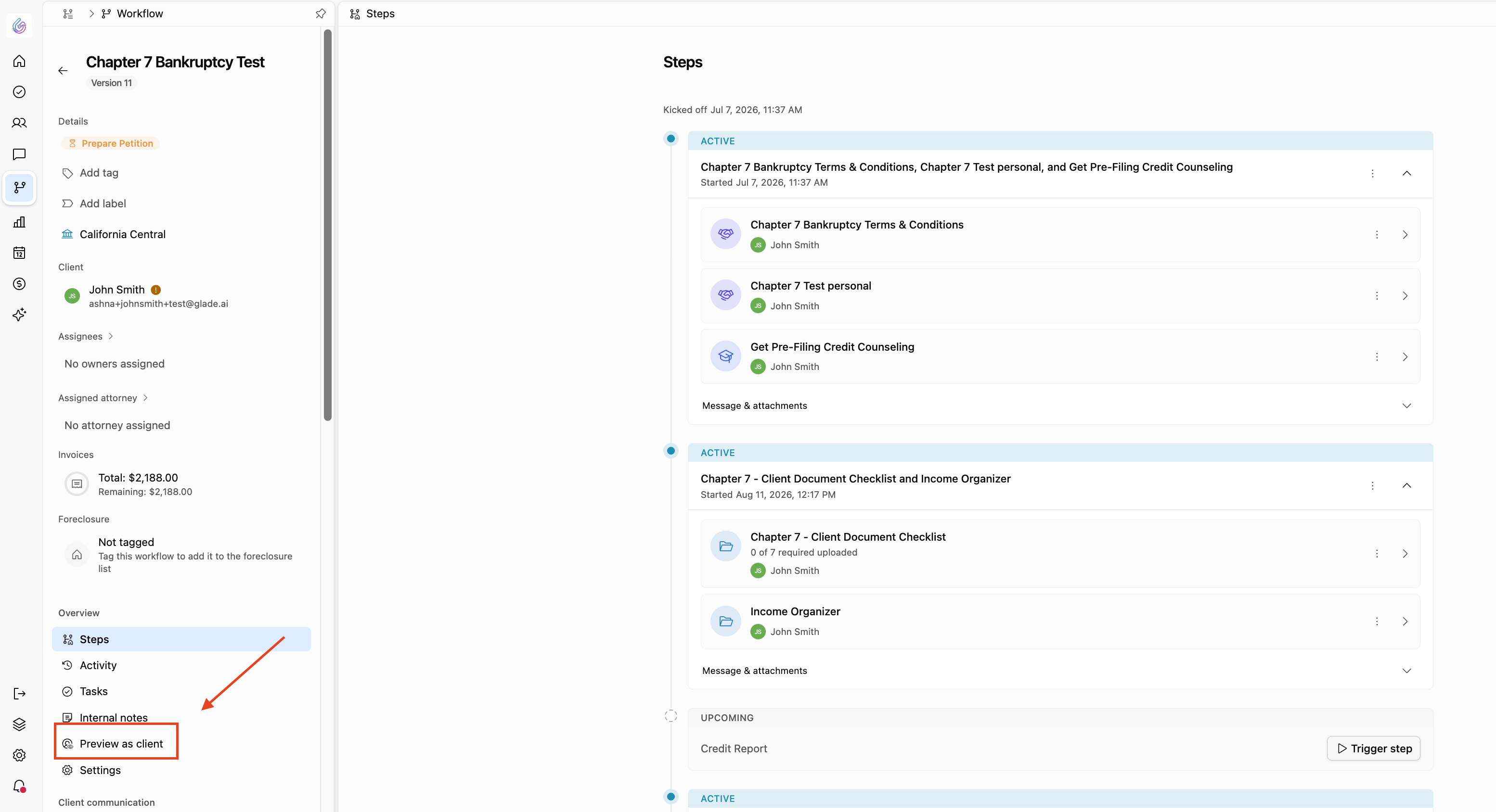Open the notifications bell icon
This screenshot has height=812, width=1496.
pyautogui.click(x=19, y=786)
